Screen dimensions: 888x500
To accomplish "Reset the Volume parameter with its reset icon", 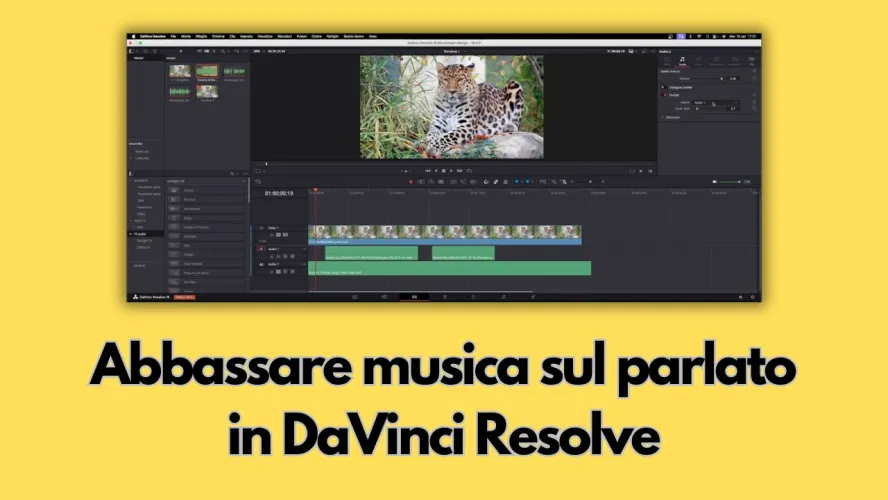I will (x=754, y=78).
